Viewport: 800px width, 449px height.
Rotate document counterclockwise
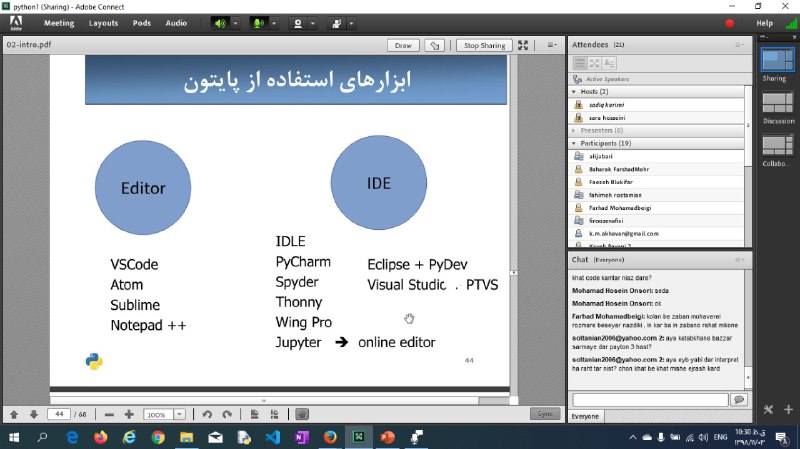coord(207,414)
